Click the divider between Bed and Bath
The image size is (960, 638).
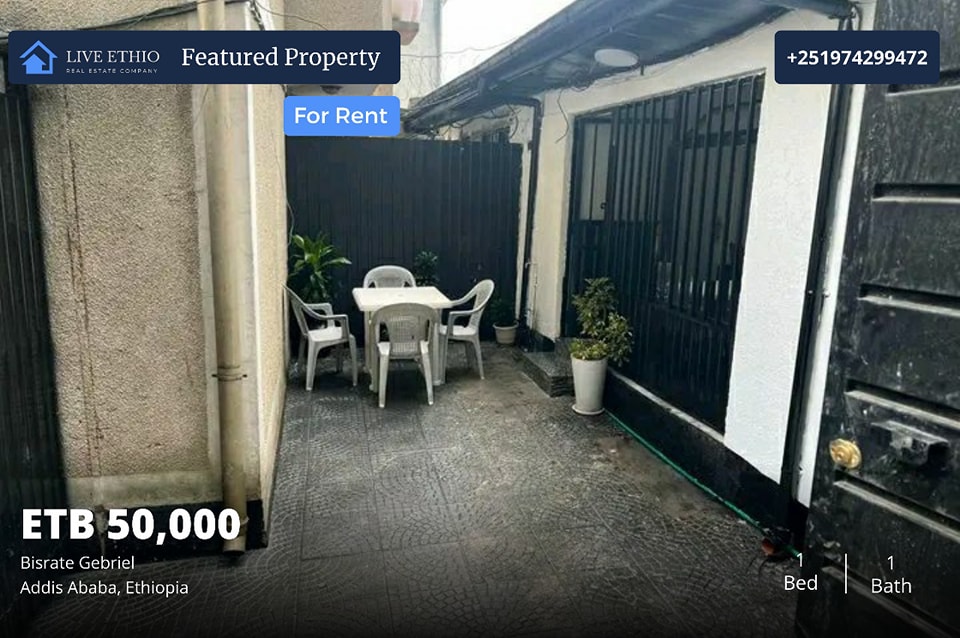click(846, 574)
